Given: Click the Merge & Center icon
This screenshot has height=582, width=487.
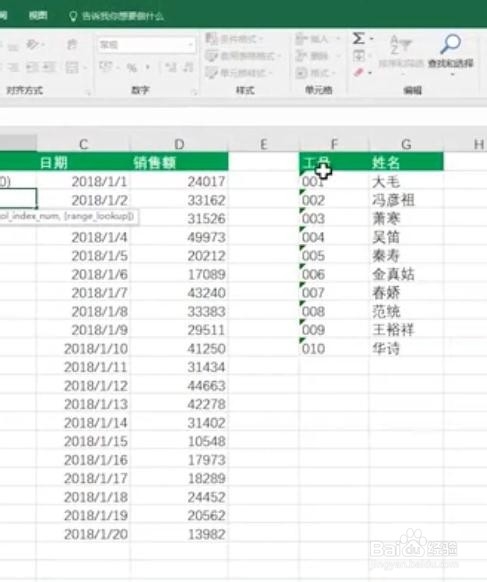Looking at the screenshot, I should (x=72, y=68).
